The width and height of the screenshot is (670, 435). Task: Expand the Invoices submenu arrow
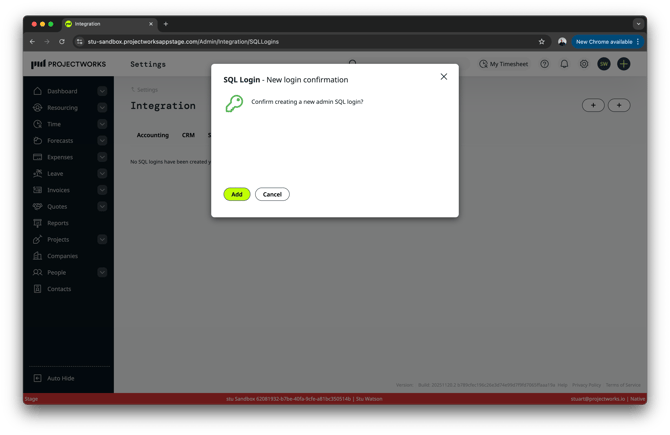point(102,190)
